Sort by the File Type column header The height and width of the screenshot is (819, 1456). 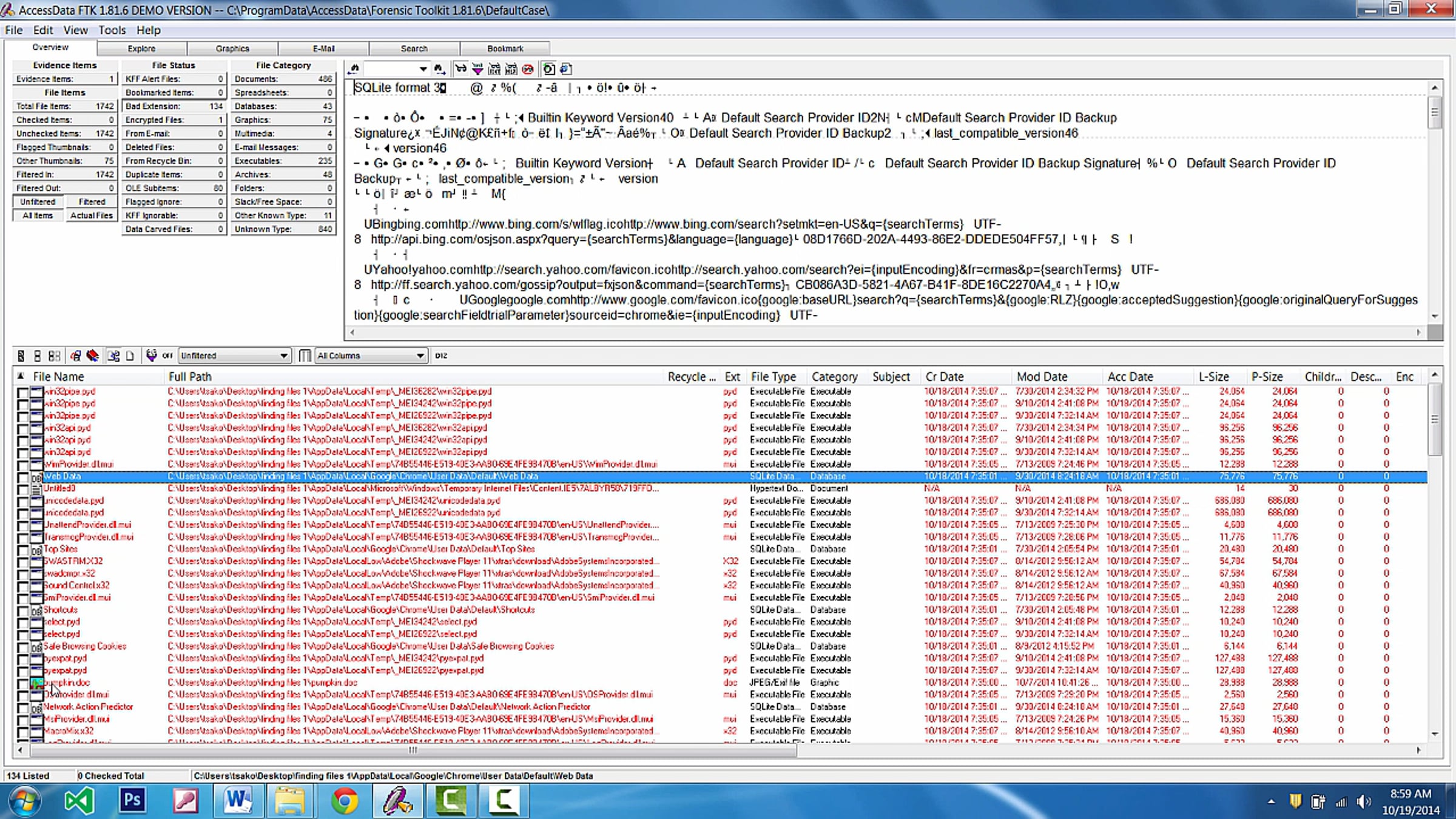click(777, 376)
